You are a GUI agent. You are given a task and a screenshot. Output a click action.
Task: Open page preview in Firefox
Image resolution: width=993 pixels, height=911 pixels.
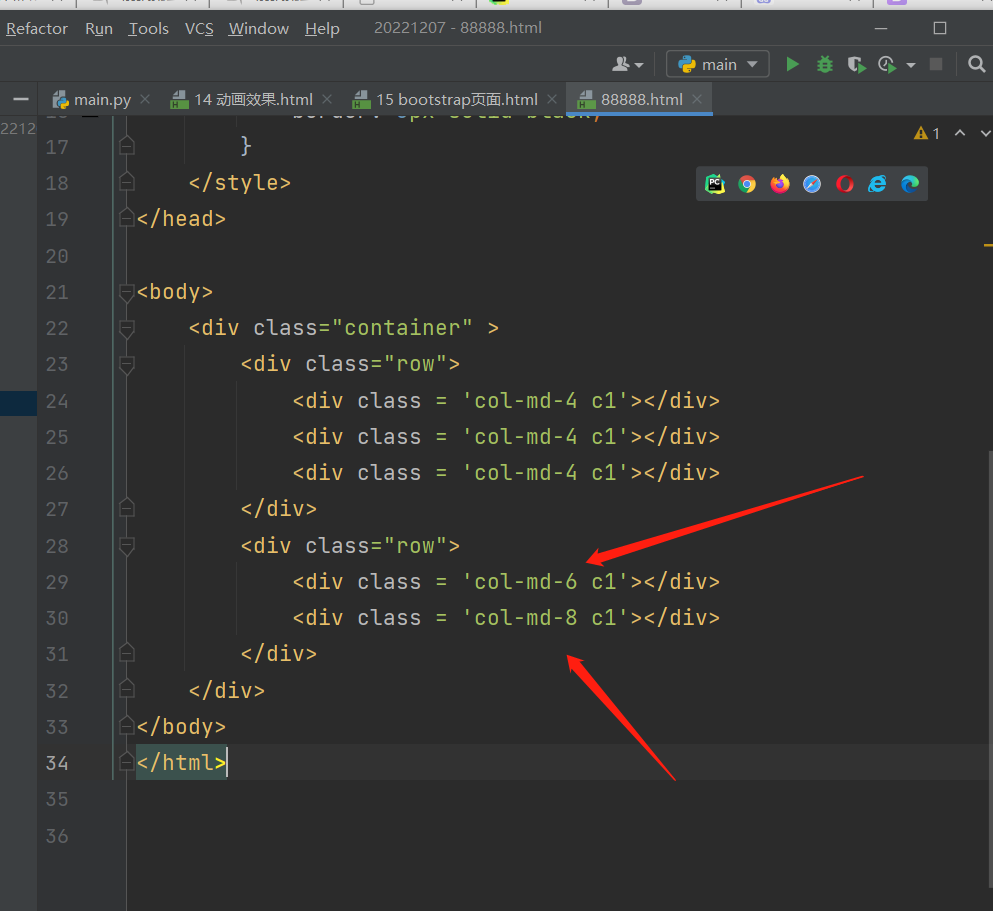coord(780,184)
